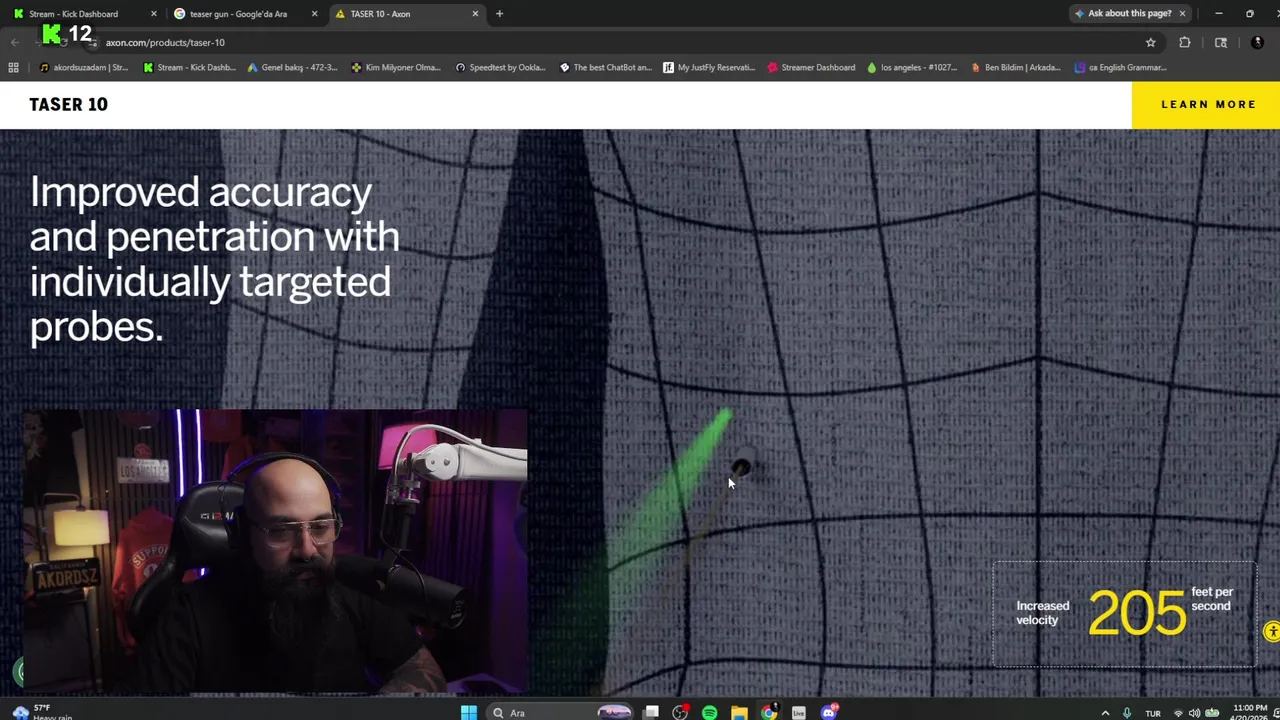This screenshot has height=720, width=1280.
Task: Open Discord from the taskbar
Action: coord(829,712)
